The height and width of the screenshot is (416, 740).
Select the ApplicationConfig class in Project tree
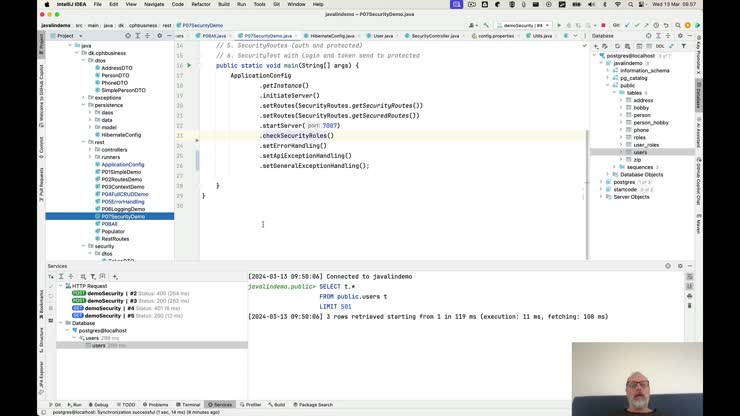coord(123,164)
